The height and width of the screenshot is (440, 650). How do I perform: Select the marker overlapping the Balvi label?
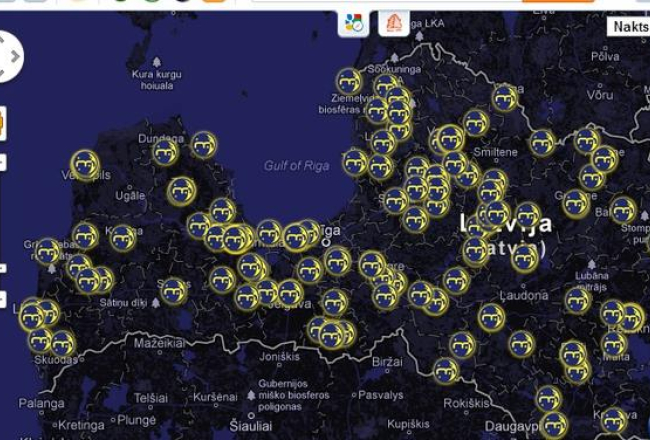(623, 210)
